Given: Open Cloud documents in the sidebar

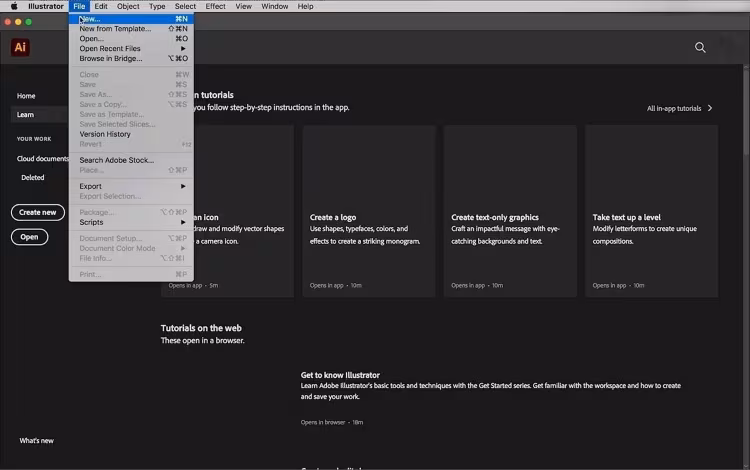Looking at the screenshot, I should point(43,159).
